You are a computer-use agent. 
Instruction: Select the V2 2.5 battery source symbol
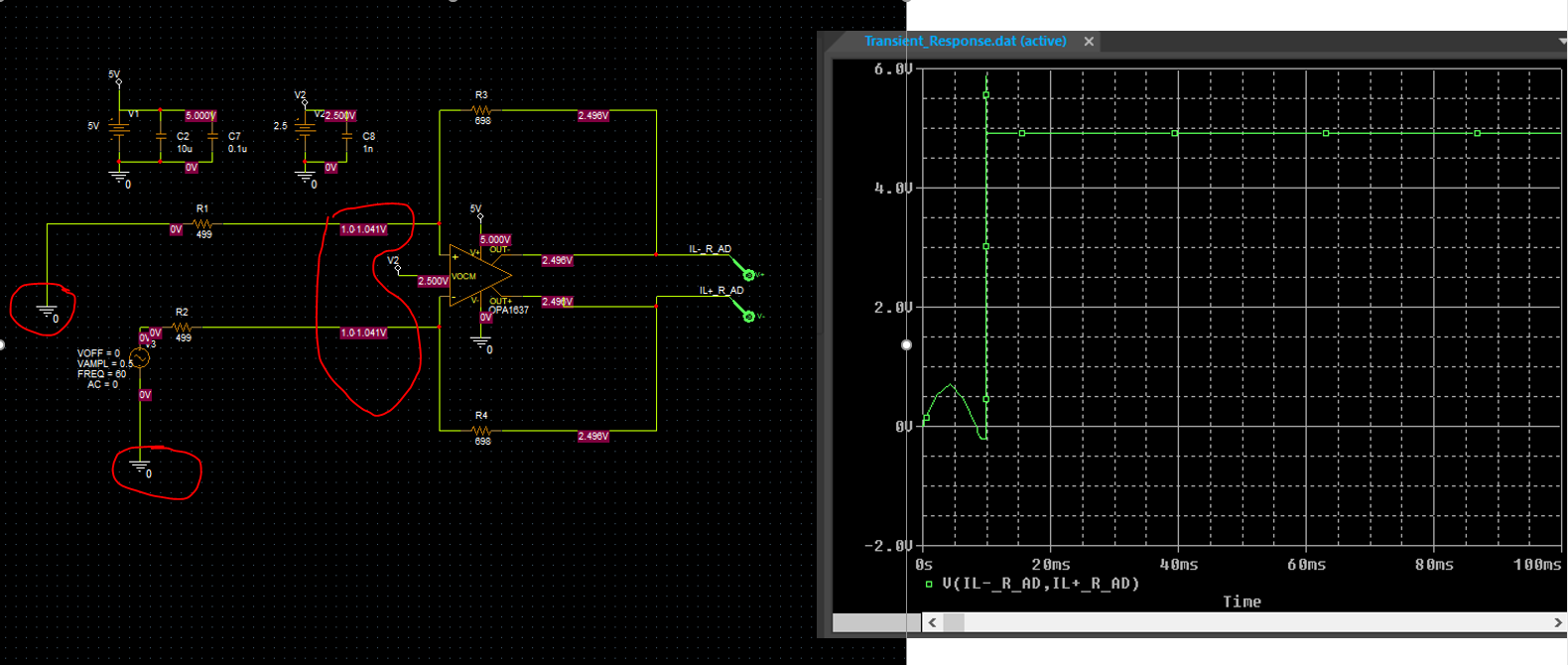(x=305, y=128)
